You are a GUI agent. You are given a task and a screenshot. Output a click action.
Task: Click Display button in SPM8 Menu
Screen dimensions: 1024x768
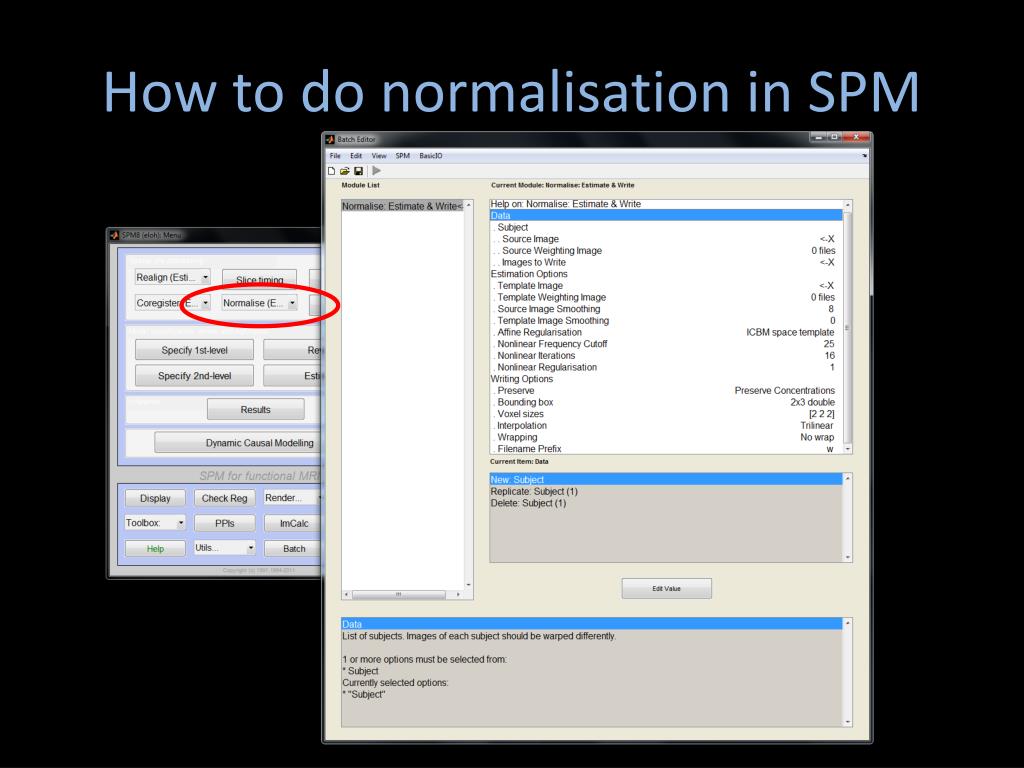(155, 498)
